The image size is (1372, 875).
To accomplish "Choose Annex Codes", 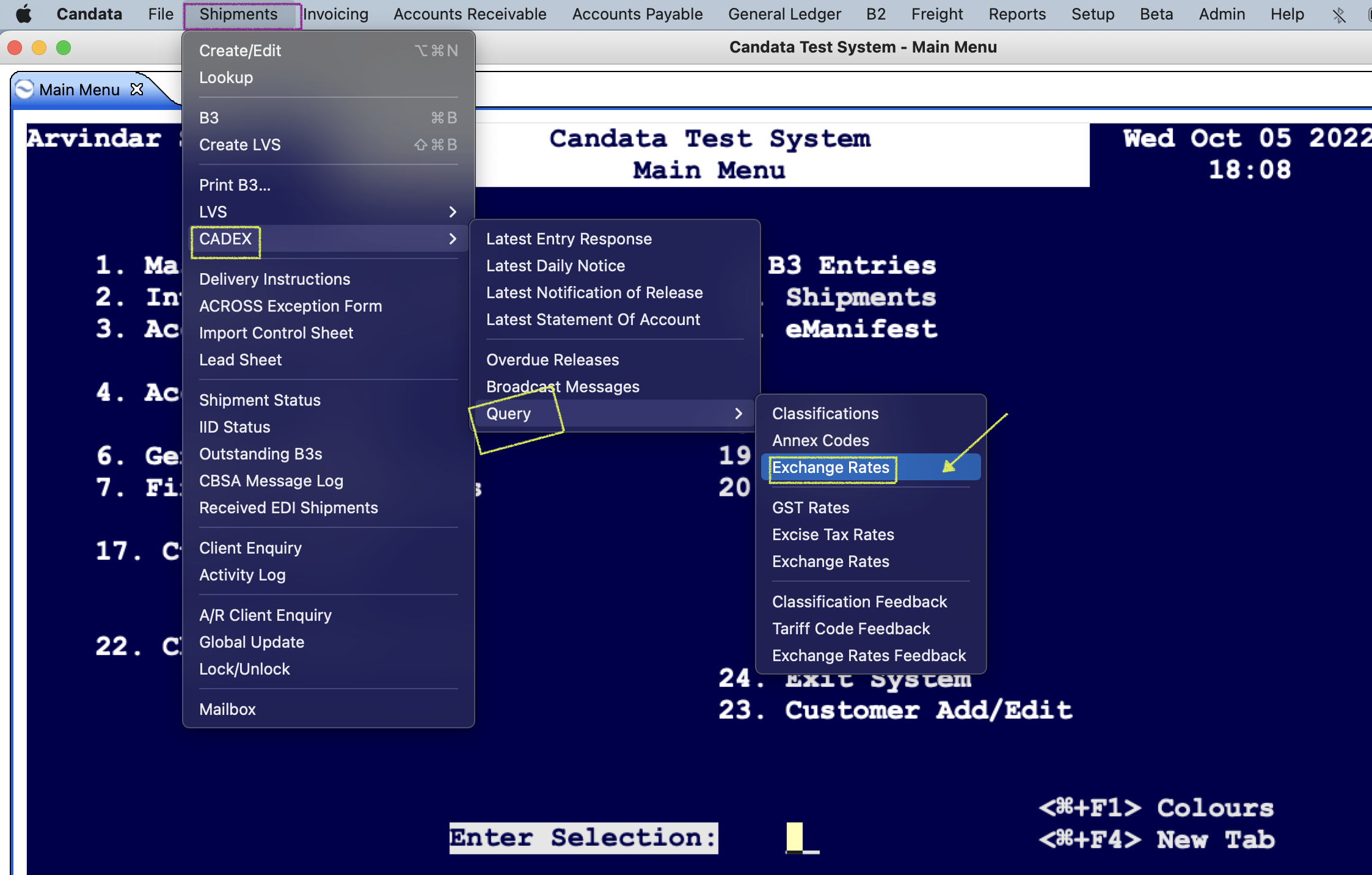I will 870,441.
